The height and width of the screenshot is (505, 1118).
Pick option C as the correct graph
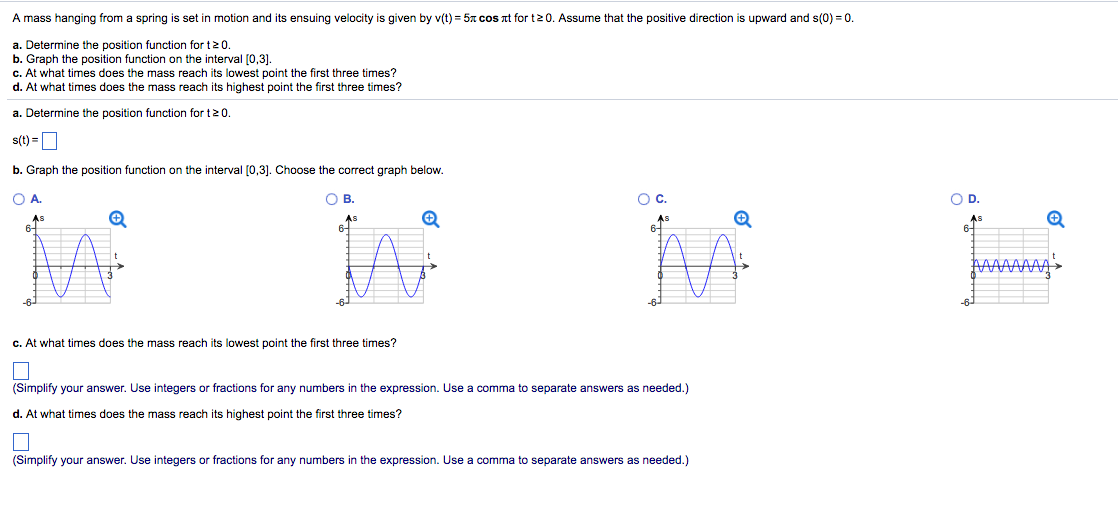tap(645, 198)
